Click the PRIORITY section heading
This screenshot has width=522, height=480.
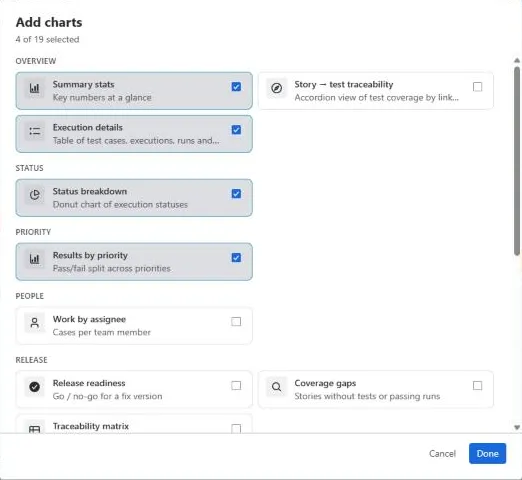point(33,232)
